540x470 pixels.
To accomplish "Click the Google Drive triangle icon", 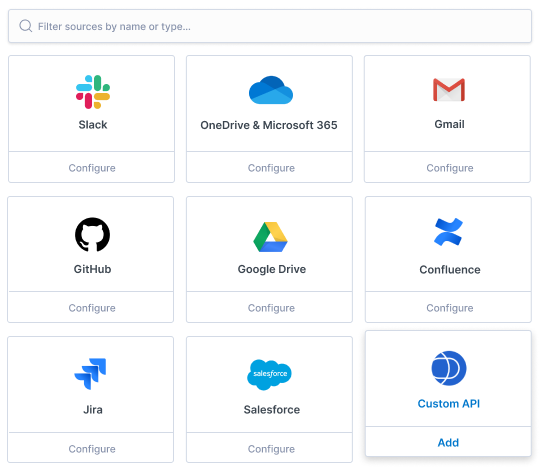I will click(270, 237).
